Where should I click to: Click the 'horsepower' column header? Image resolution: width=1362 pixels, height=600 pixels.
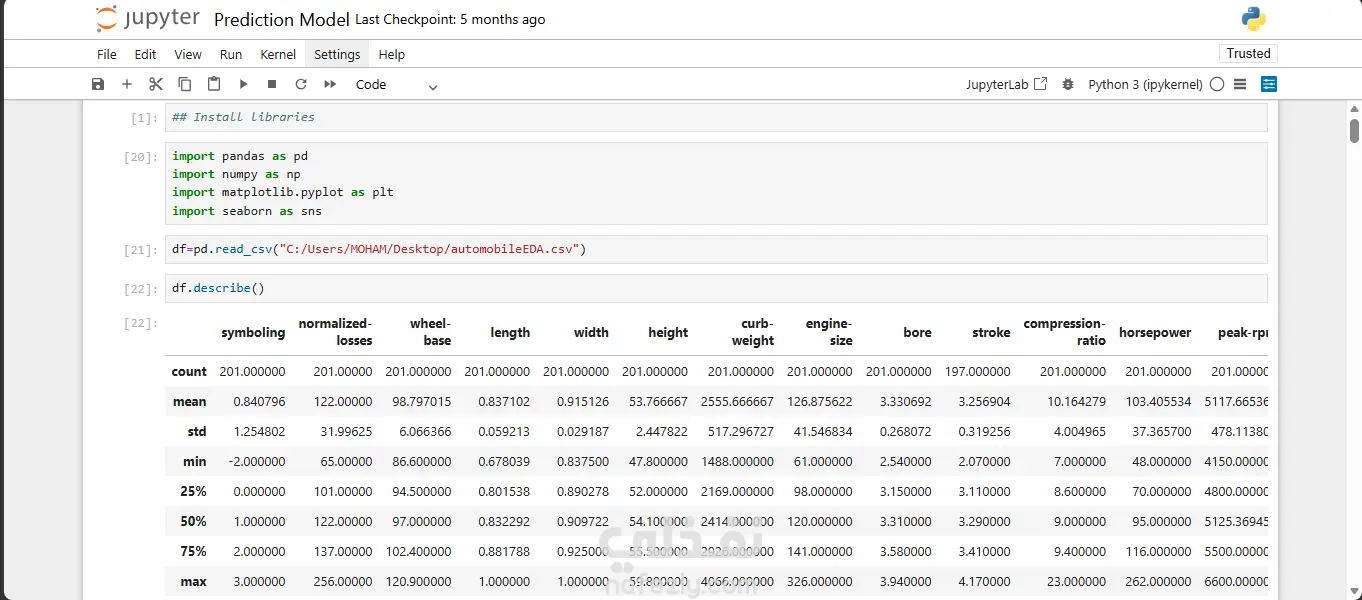[x=1155, y=333]
